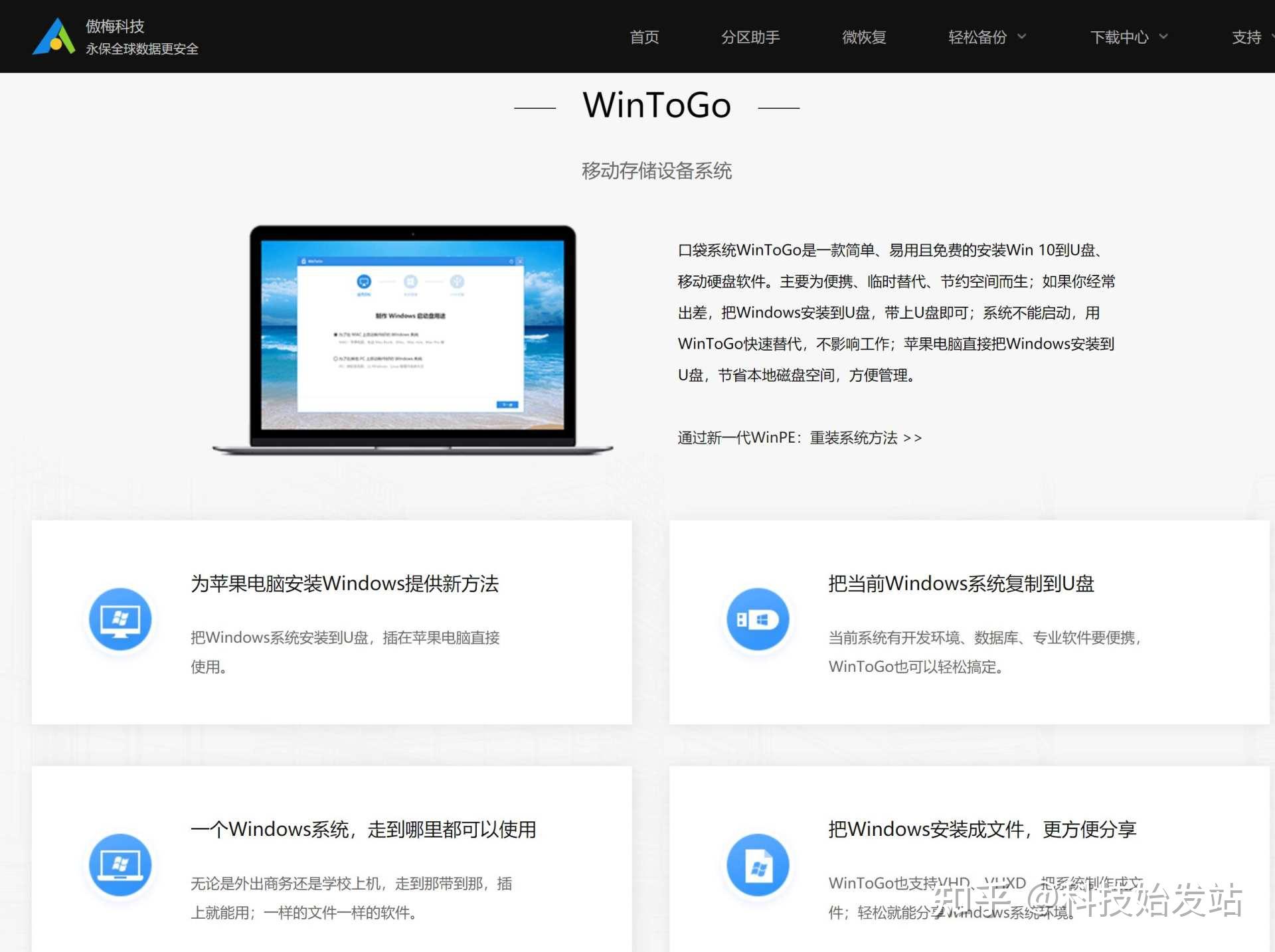Open 分区助手 navigation item

coord(750,37)
